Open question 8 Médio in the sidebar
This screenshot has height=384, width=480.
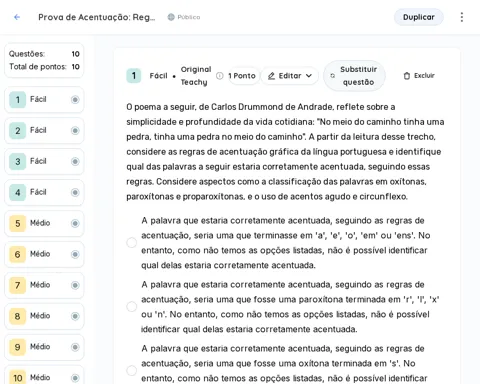click(44, 316)
